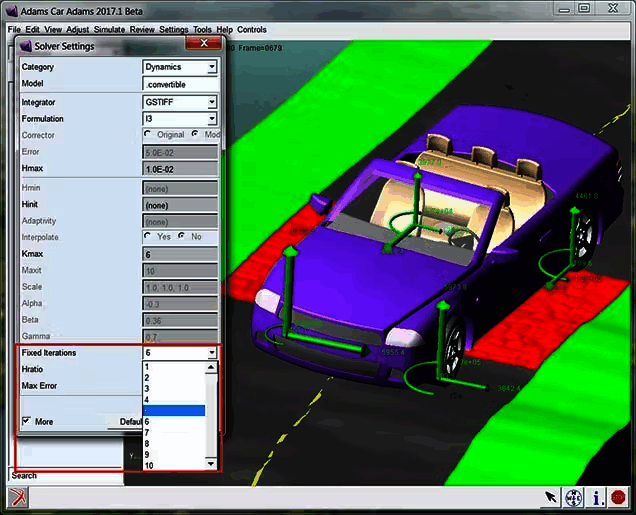636x515 pixels.
Task: Click the Solver Settings dialog title icon
Action: (x=25, y=46)
